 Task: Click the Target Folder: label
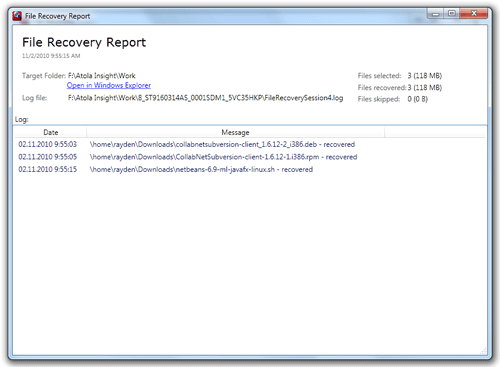pyautogui.click(x=44, y=76)
